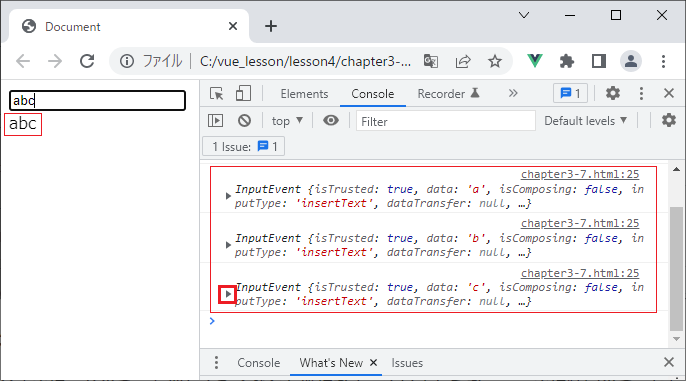This screenshot has height=381, width=686.
Task: Open the Vue devtools extension icon
Action: pyautogui.click(x=535, y=61)
